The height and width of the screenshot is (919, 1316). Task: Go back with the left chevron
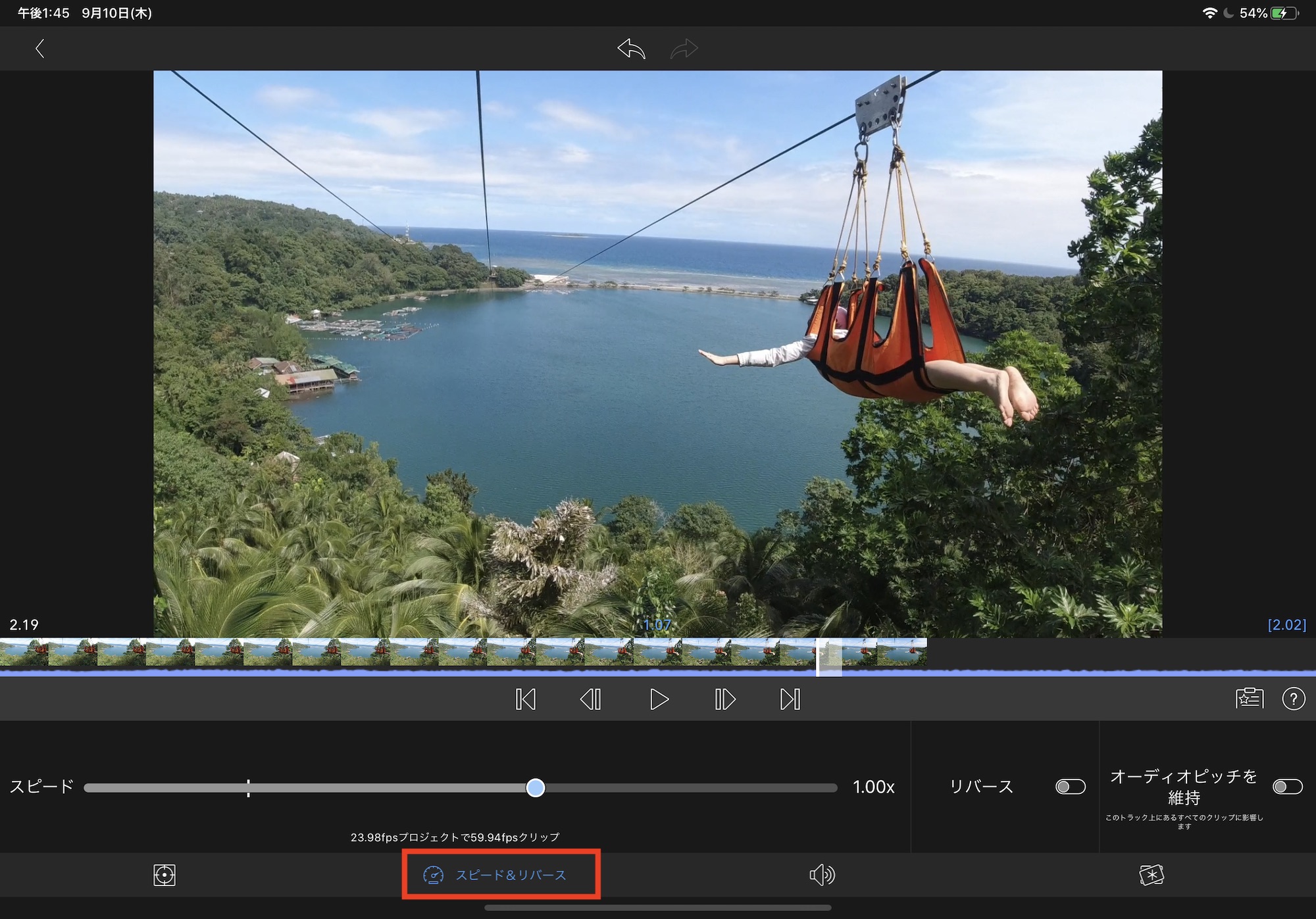(39, 49)
